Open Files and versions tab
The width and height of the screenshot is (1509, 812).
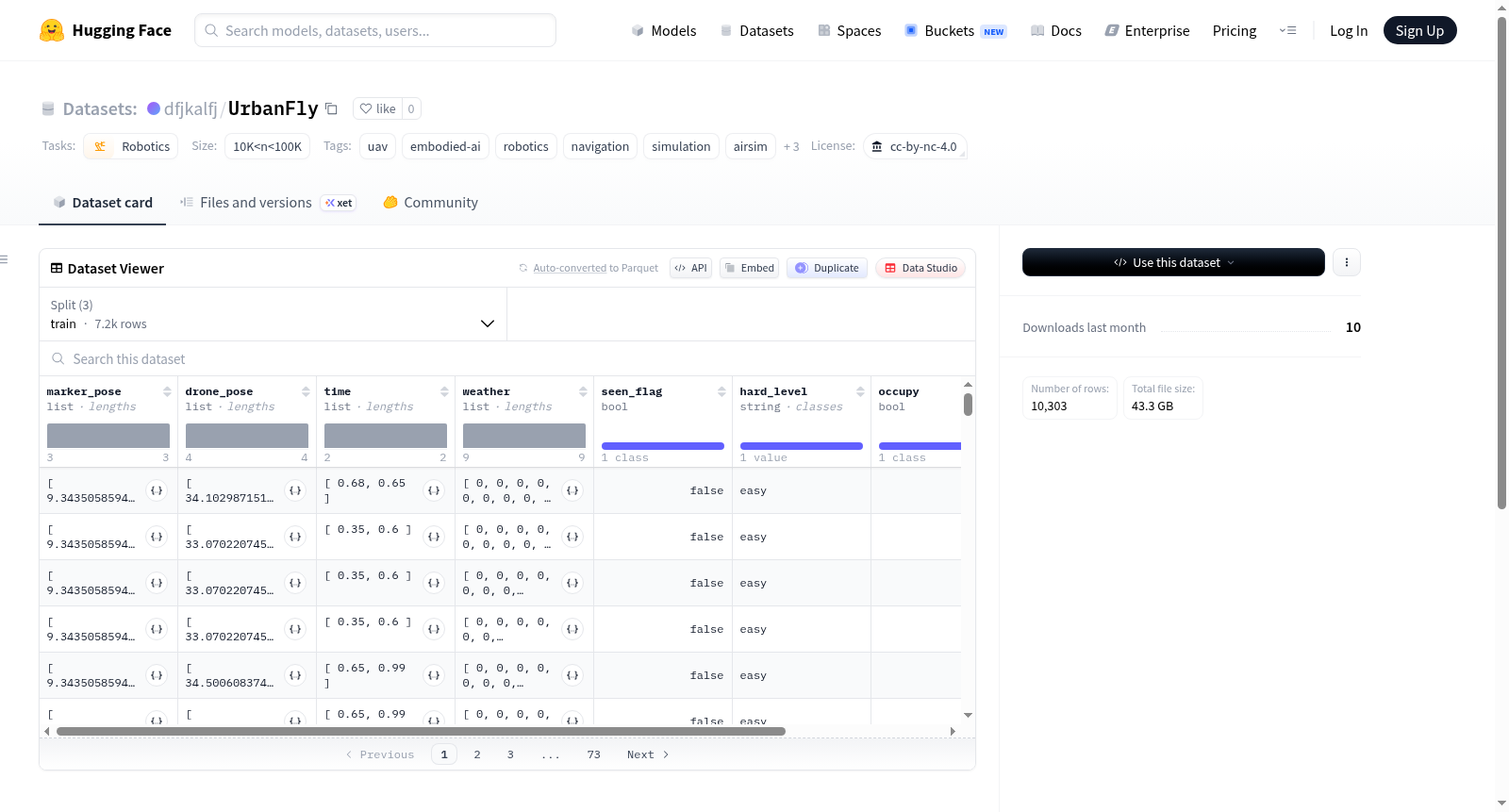[x=268, y=203]
